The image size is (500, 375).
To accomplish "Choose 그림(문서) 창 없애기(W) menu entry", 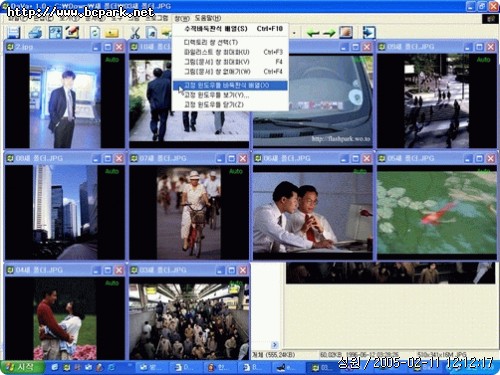I will point(230,72).
